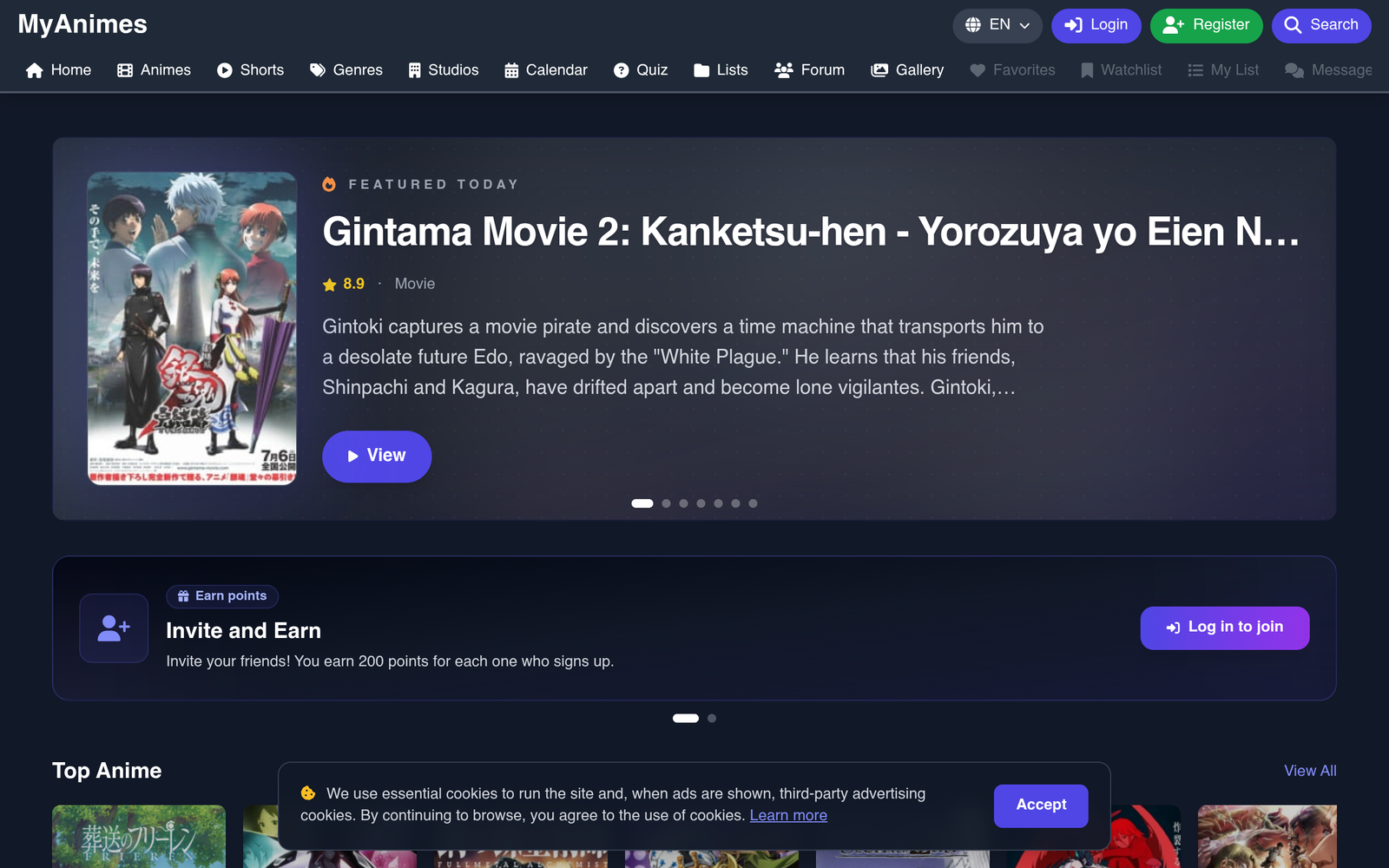Open the Calendar menu item
1389x868 pixels.
point(546,70)
